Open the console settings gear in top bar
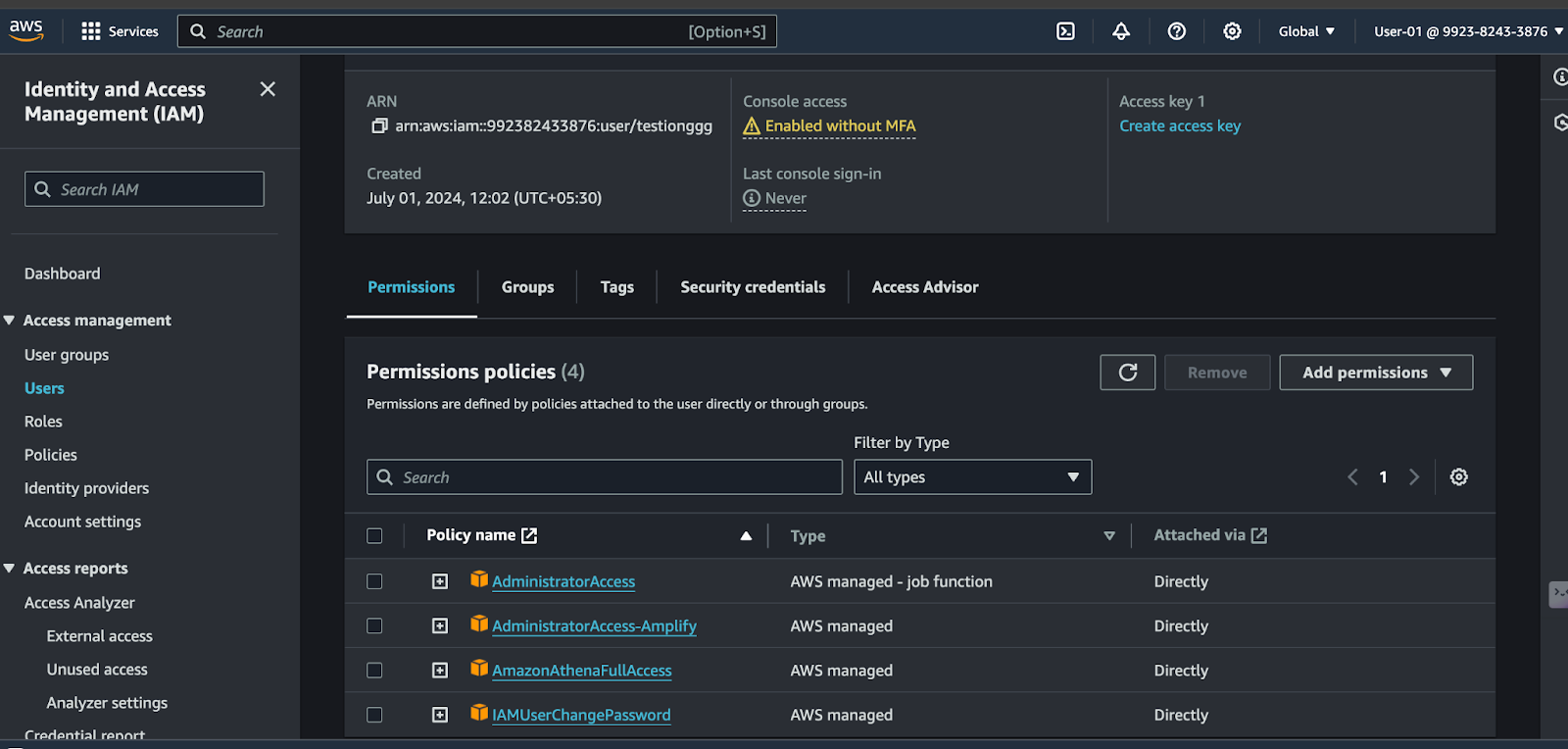1568x749 pixels. click(1232, 31)
